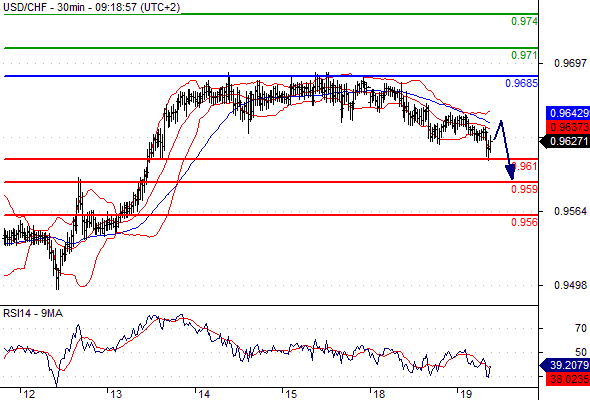Click the RSI 70 level label
Screen dimensions: 590x400
(x=581, y=329)
